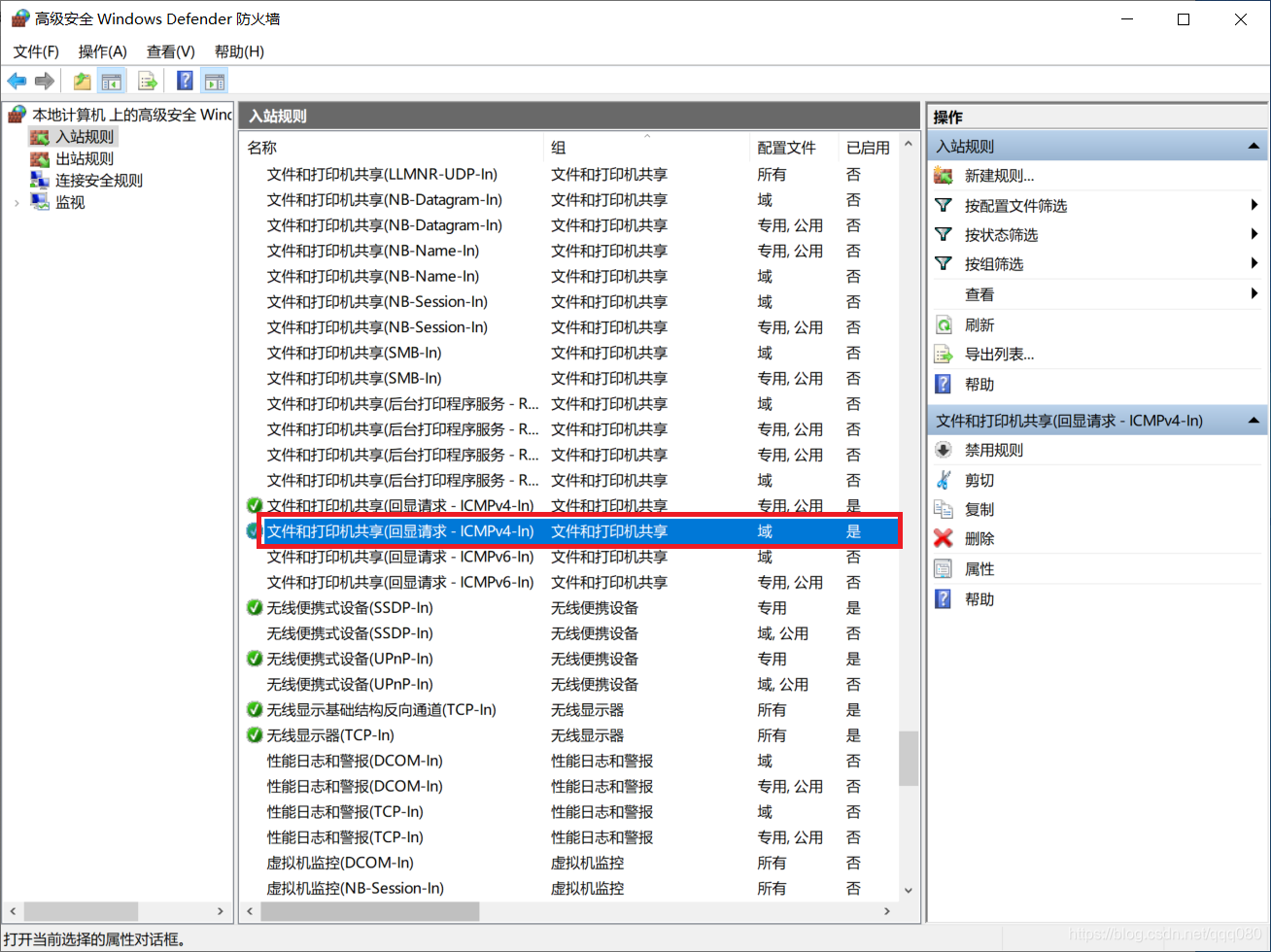
Task: Toggle the console tree pane toolbar icon
Action: (112, 81)
